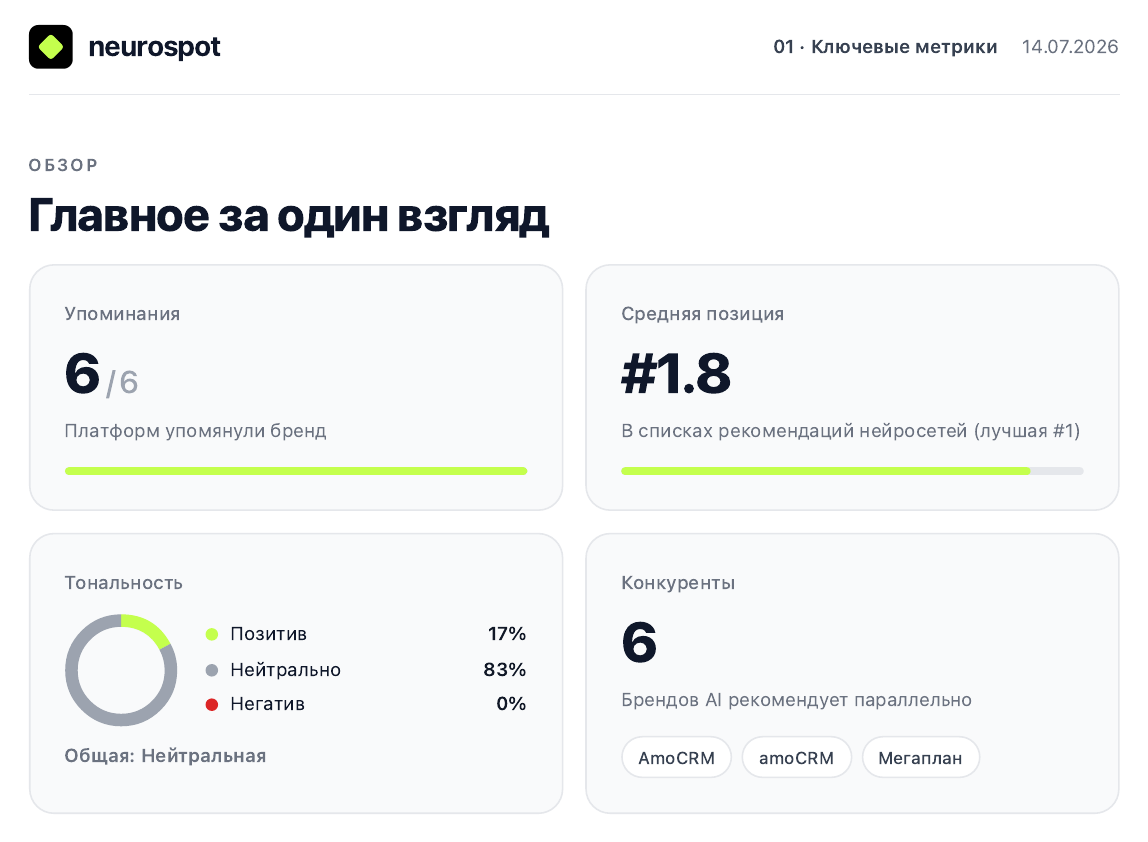Click the date 14.07.2026

pyautogui.click(x=1070, y=47)
